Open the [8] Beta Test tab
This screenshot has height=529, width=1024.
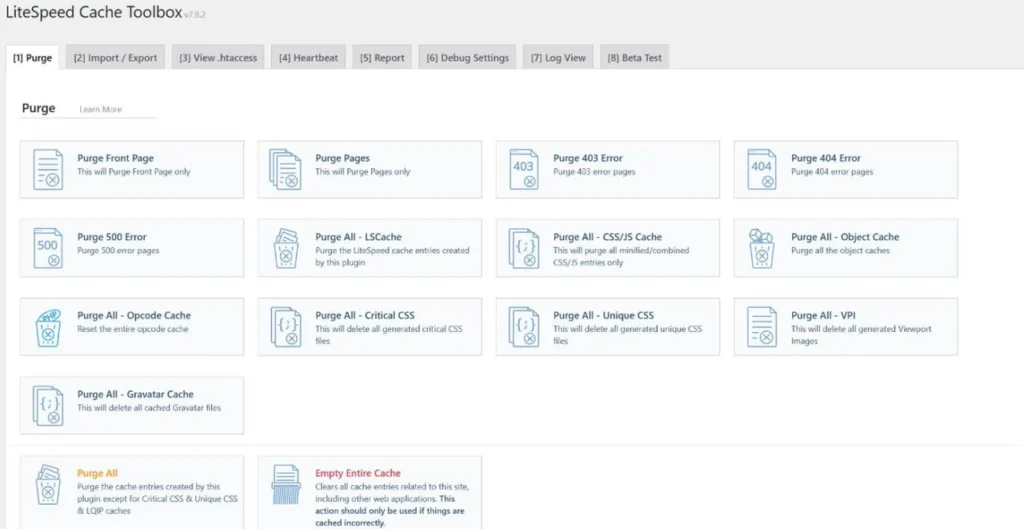(x=634, y=57)
